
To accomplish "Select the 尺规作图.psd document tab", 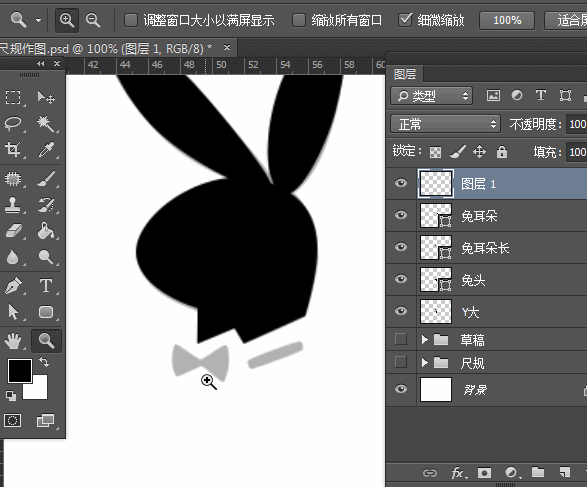I will pyautogui.click(x=106, y=49).
